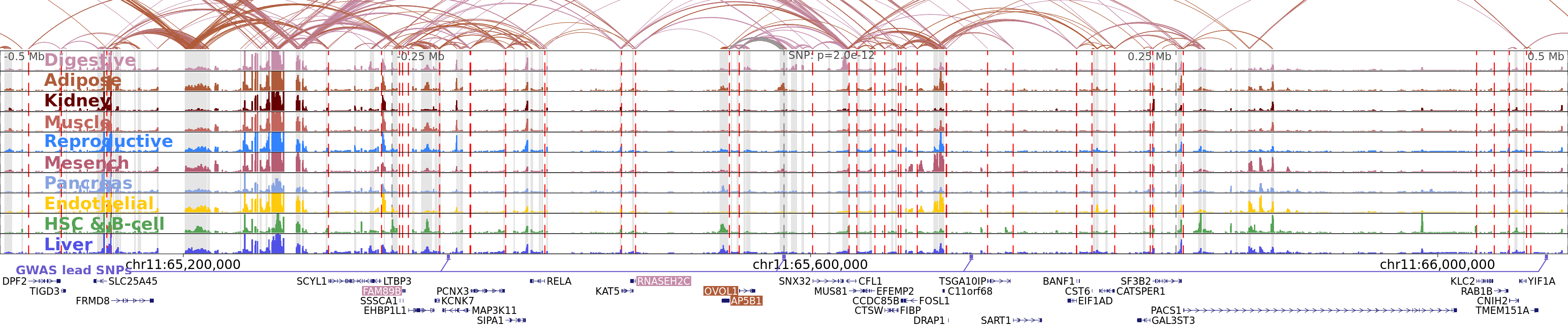This screenshot has width=1568, height=327.
Task: Click the Reproductive track label
Action: 108,141
